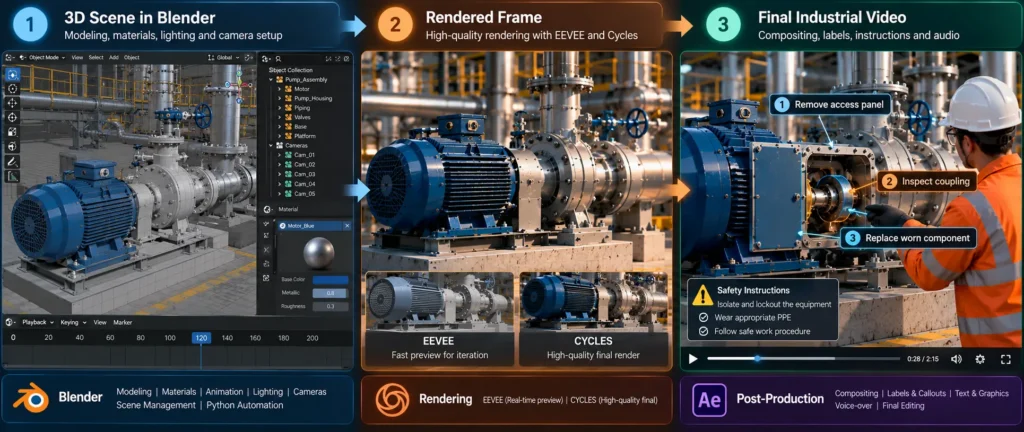
Task: Click the Roughness 0.3 value field
Action: pos(330,306)
